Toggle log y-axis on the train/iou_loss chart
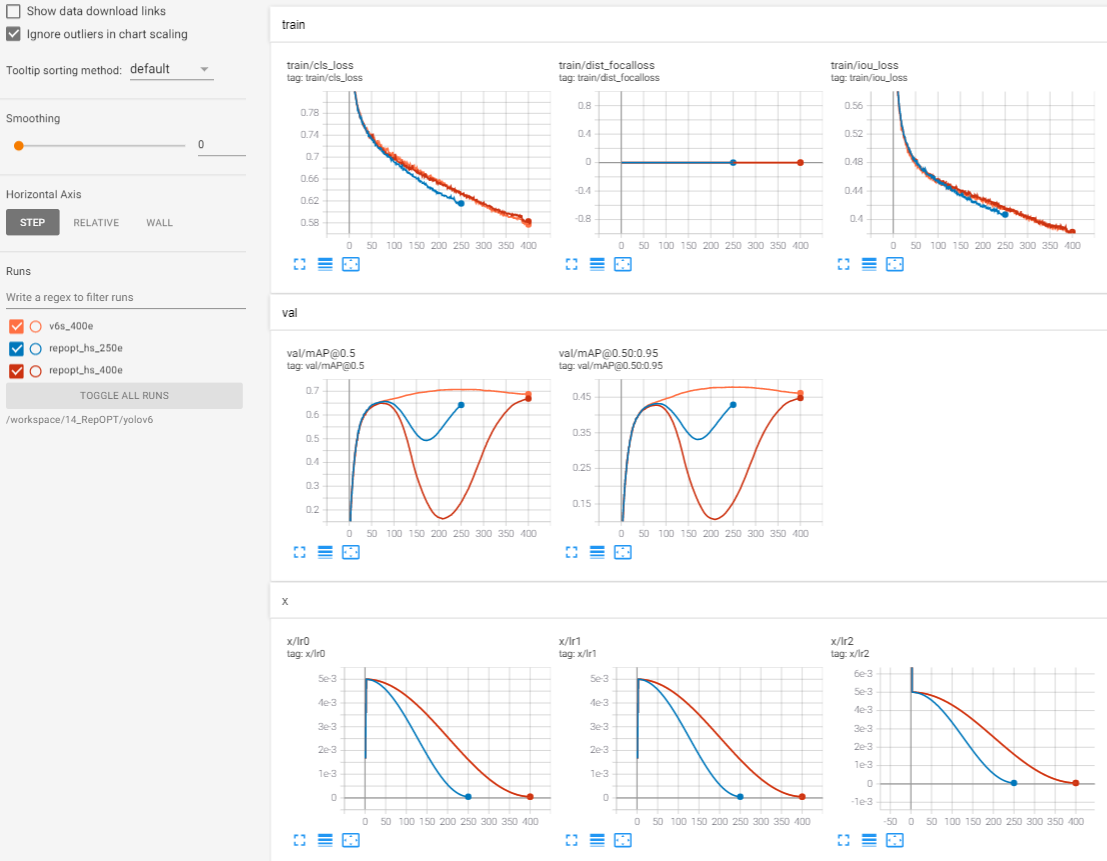This screenshot has height=861, width=1107. tap(868, 264)
